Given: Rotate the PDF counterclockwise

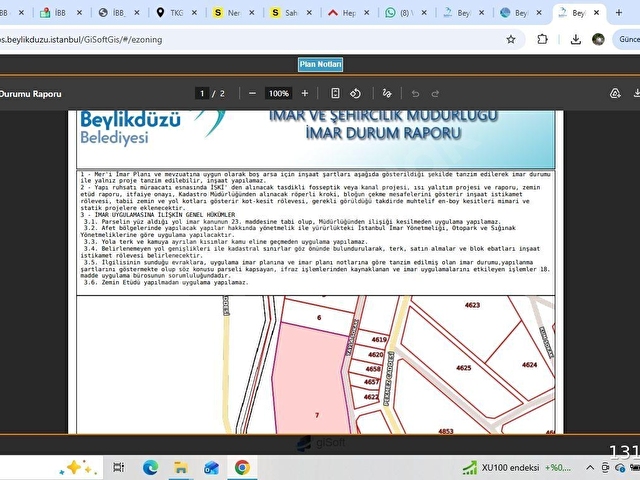Looking at the screenshot, I should [355, 93].
